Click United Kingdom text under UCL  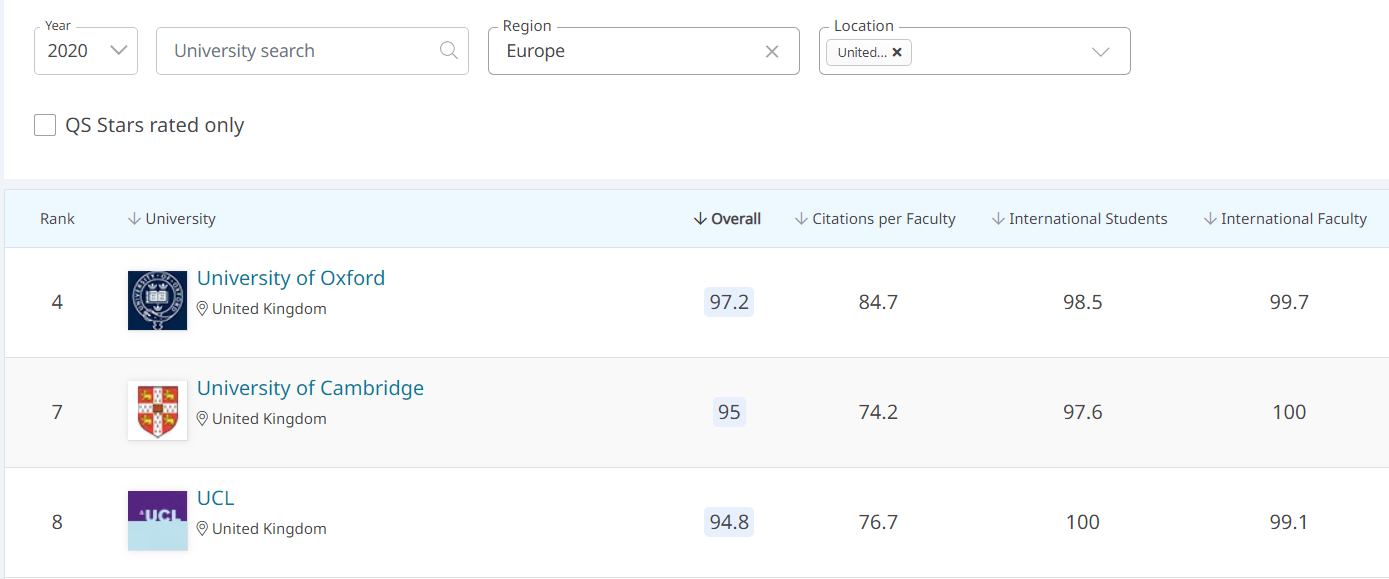tap(269, 529)
